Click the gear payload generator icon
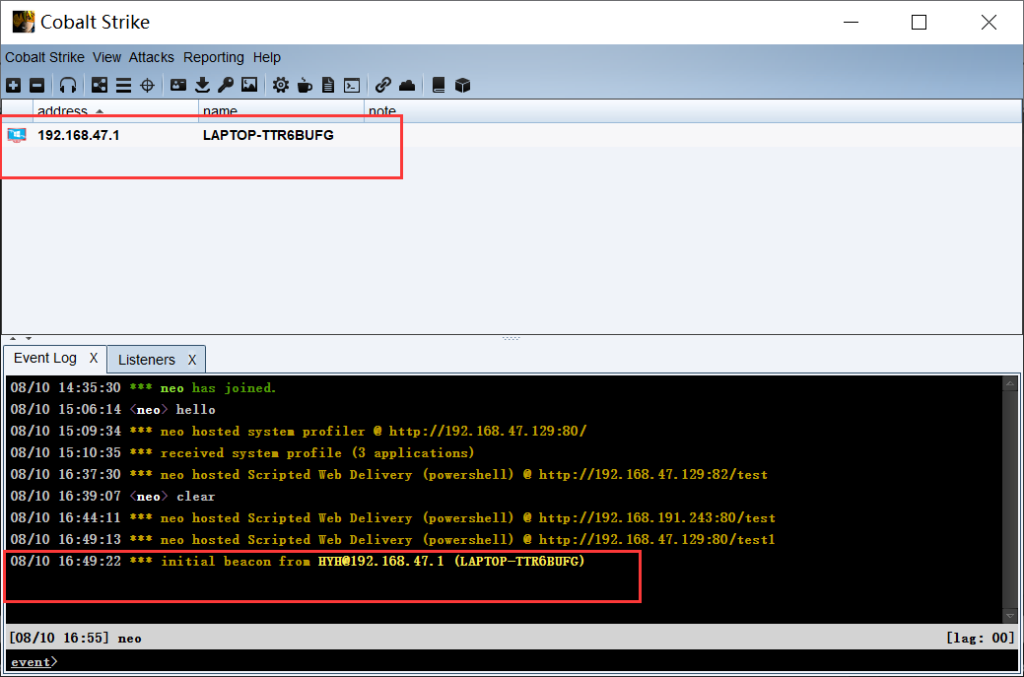Screen dimensions: 1024x677 coord(281,86)
